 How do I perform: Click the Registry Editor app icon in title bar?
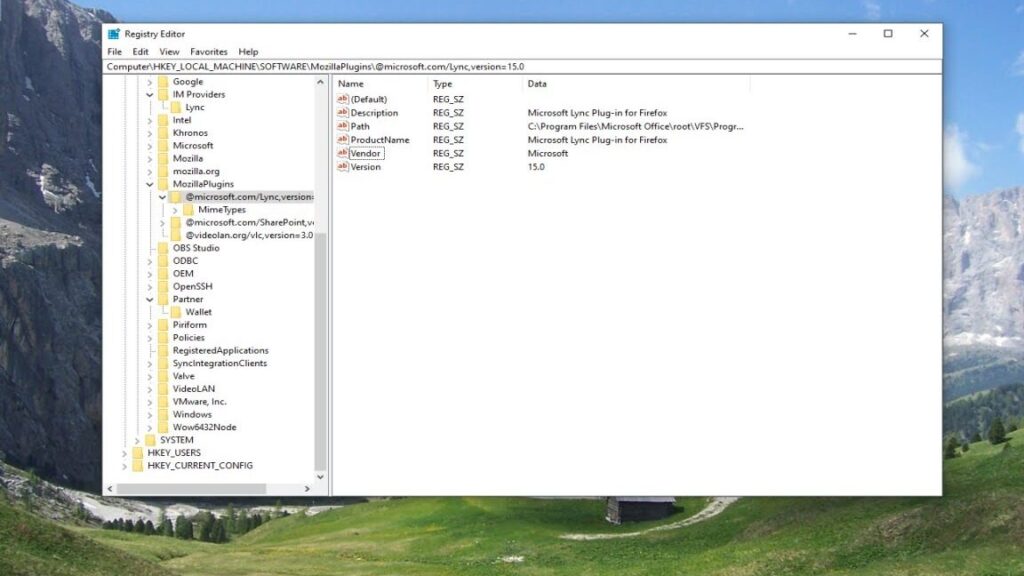click(x=114, y=34)
